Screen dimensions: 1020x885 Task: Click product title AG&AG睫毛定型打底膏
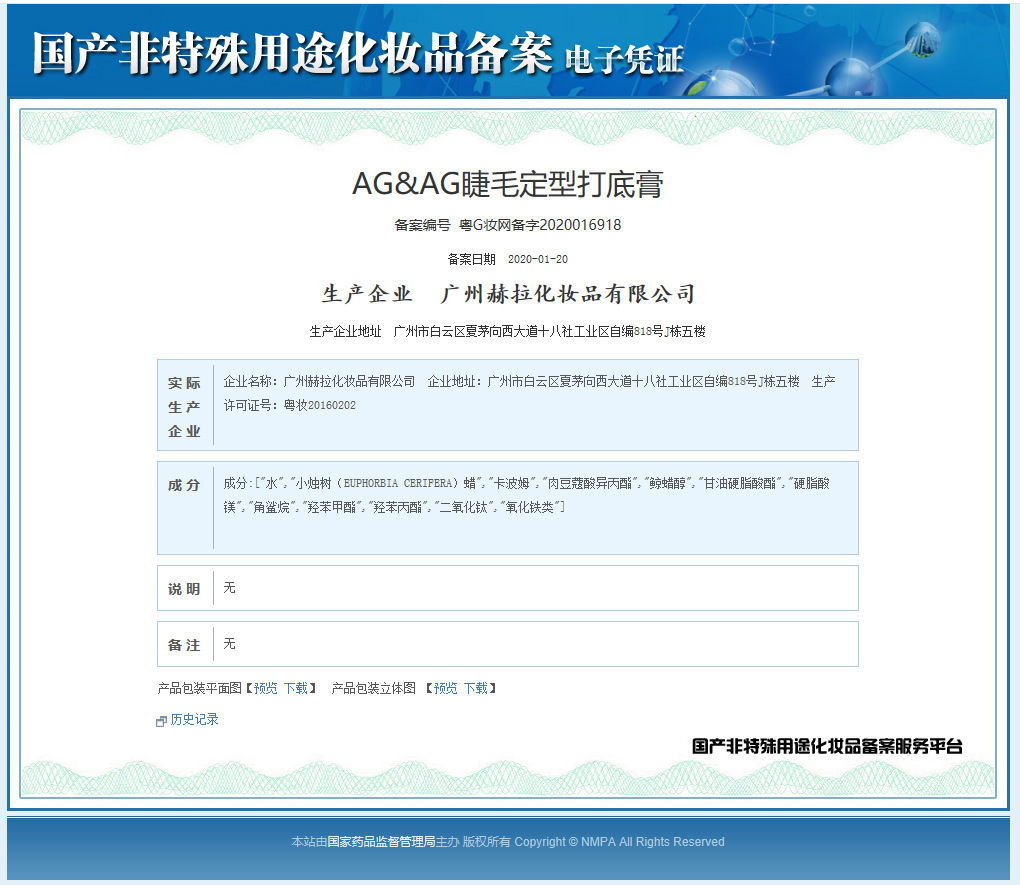coord(507,184)
